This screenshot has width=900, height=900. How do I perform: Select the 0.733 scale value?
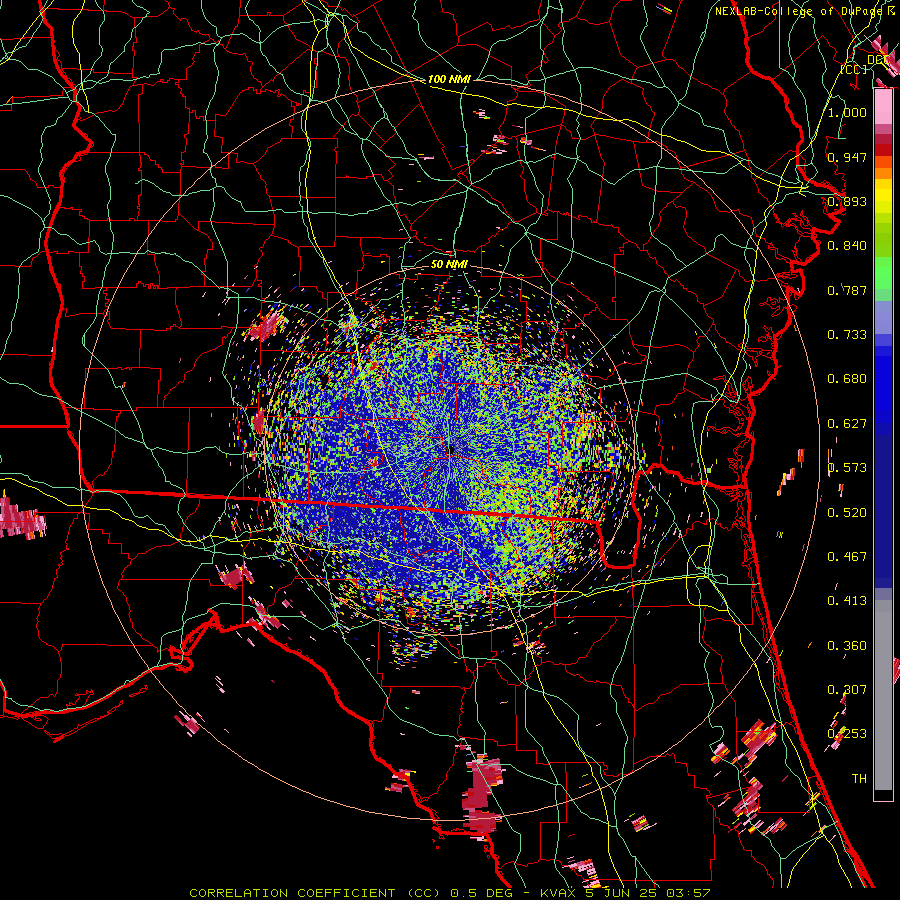point(847,335)
